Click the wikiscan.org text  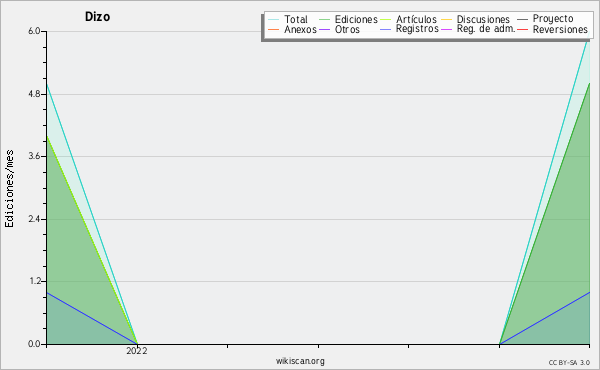[300, 361]
